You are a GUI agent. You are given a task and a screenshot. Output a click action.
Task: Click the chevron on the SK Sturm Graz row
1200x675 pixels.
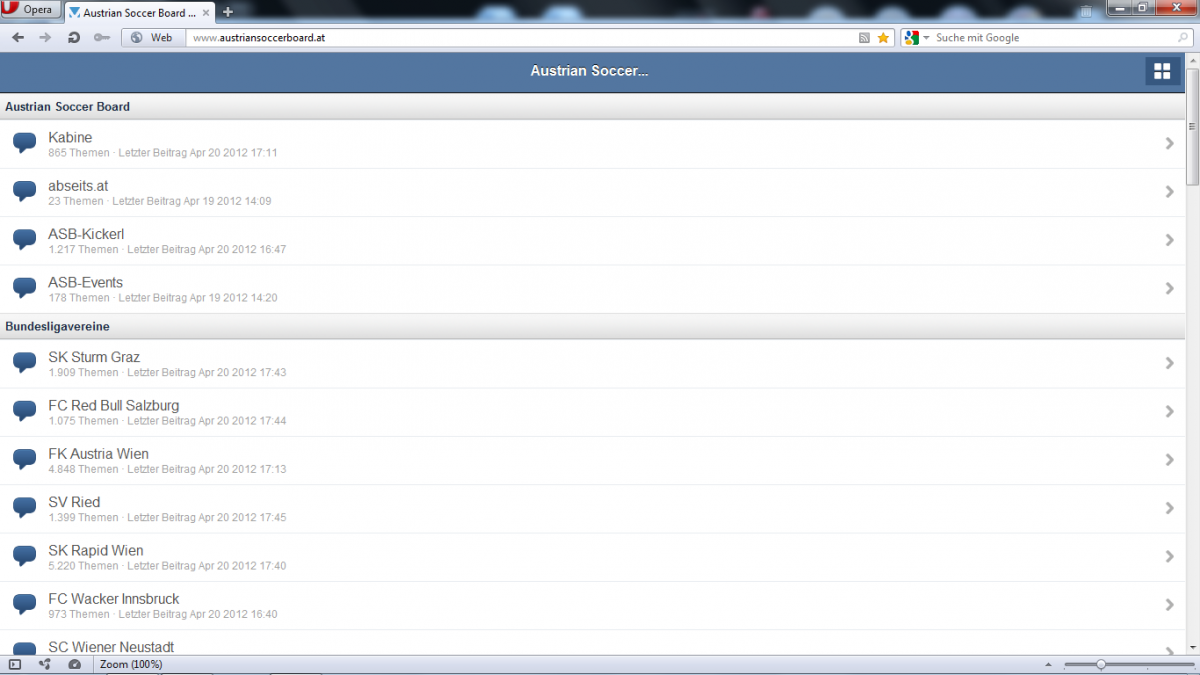pos(1169,363)
